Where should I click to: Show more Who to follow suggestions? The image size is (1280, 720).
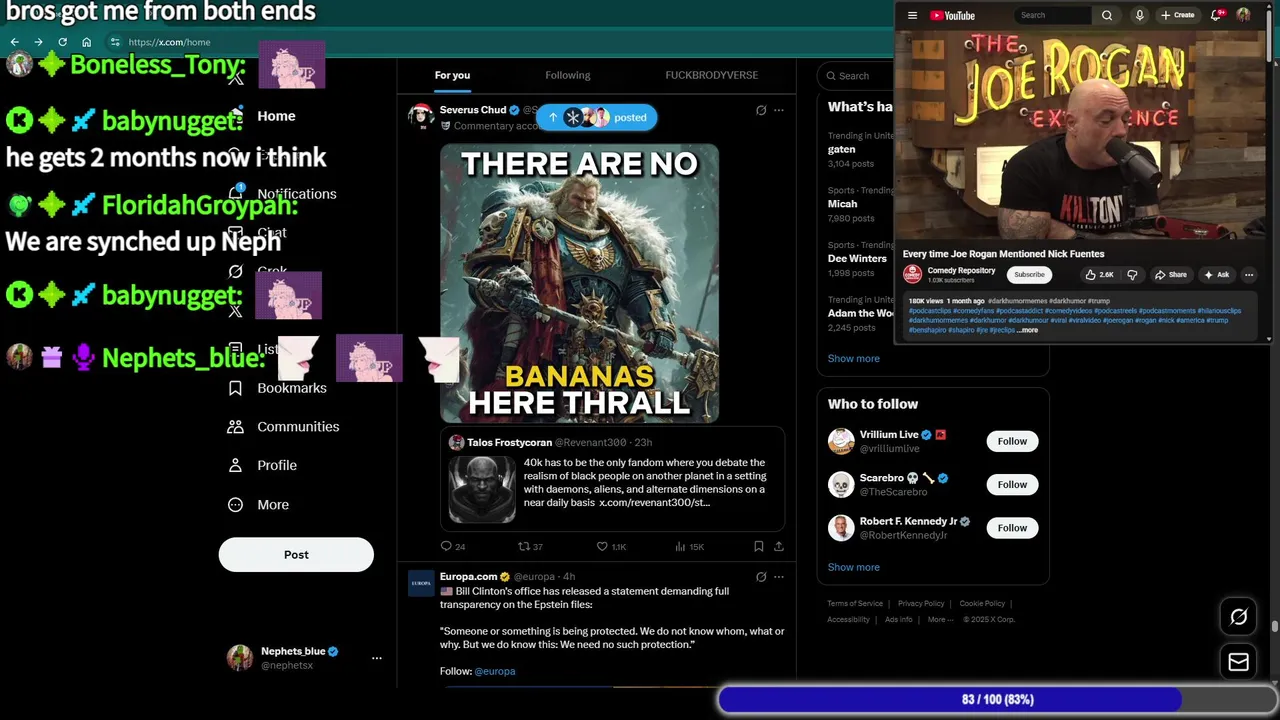coord(853,567)
